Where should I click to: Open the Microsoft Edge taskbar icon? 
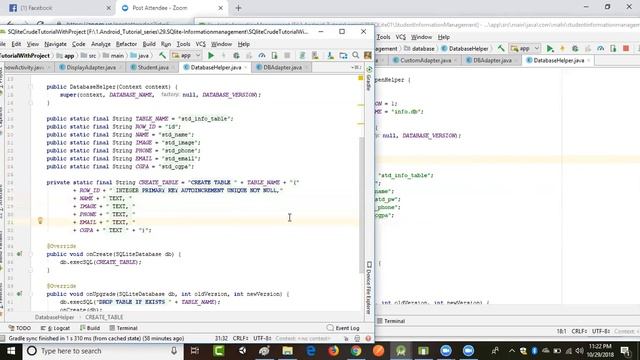pos(311,351)
